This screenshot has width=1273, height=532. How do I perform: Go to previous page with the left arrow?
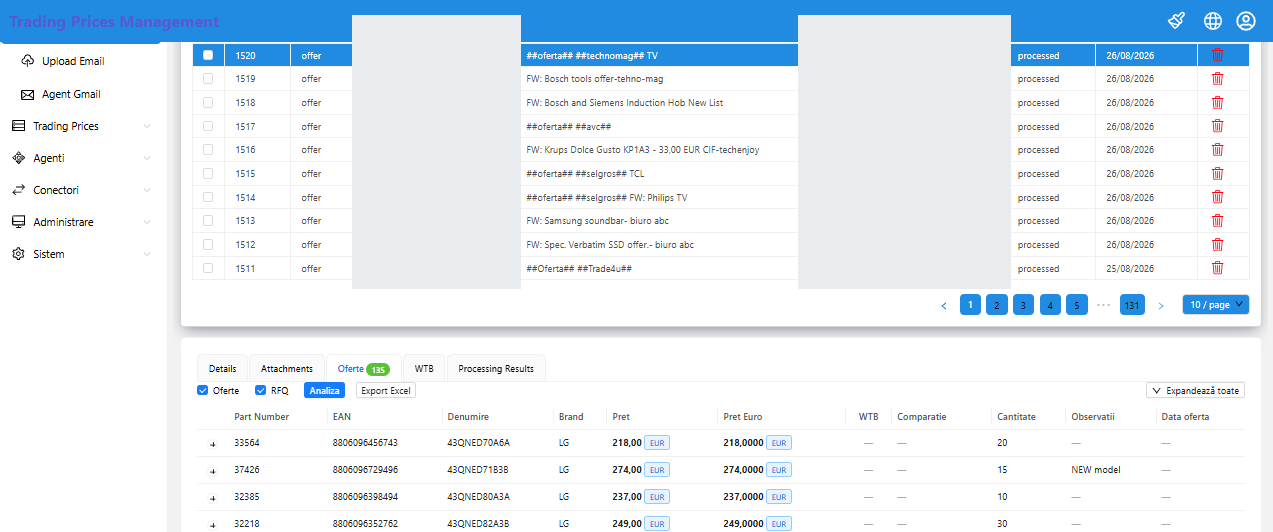(944, 305)
